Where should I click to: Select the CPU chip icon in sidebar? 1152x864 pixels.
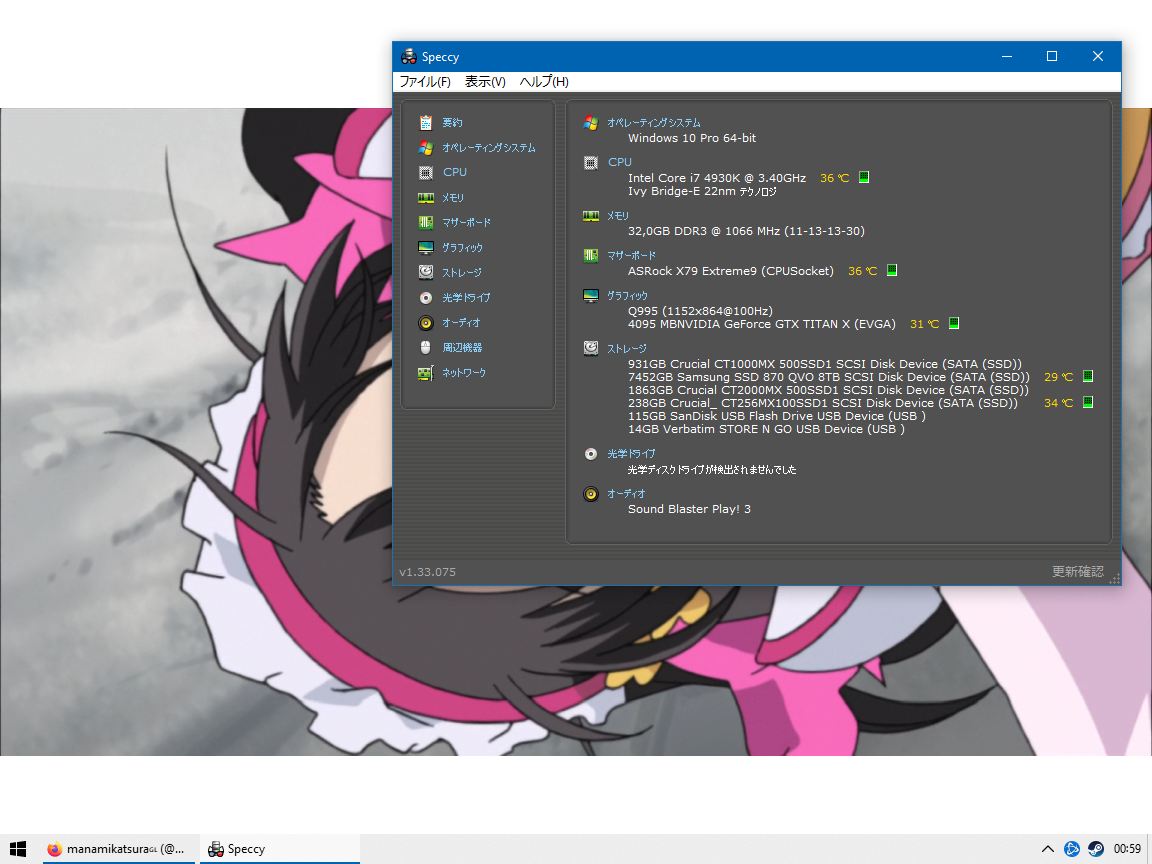[425, 173]
